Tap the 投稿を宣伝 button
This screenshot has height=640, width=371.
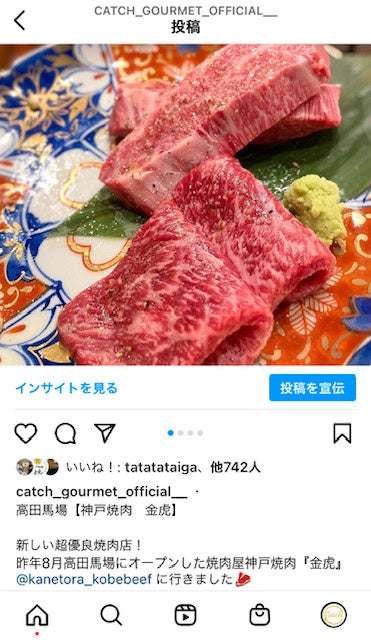click(x=312, y=387)
